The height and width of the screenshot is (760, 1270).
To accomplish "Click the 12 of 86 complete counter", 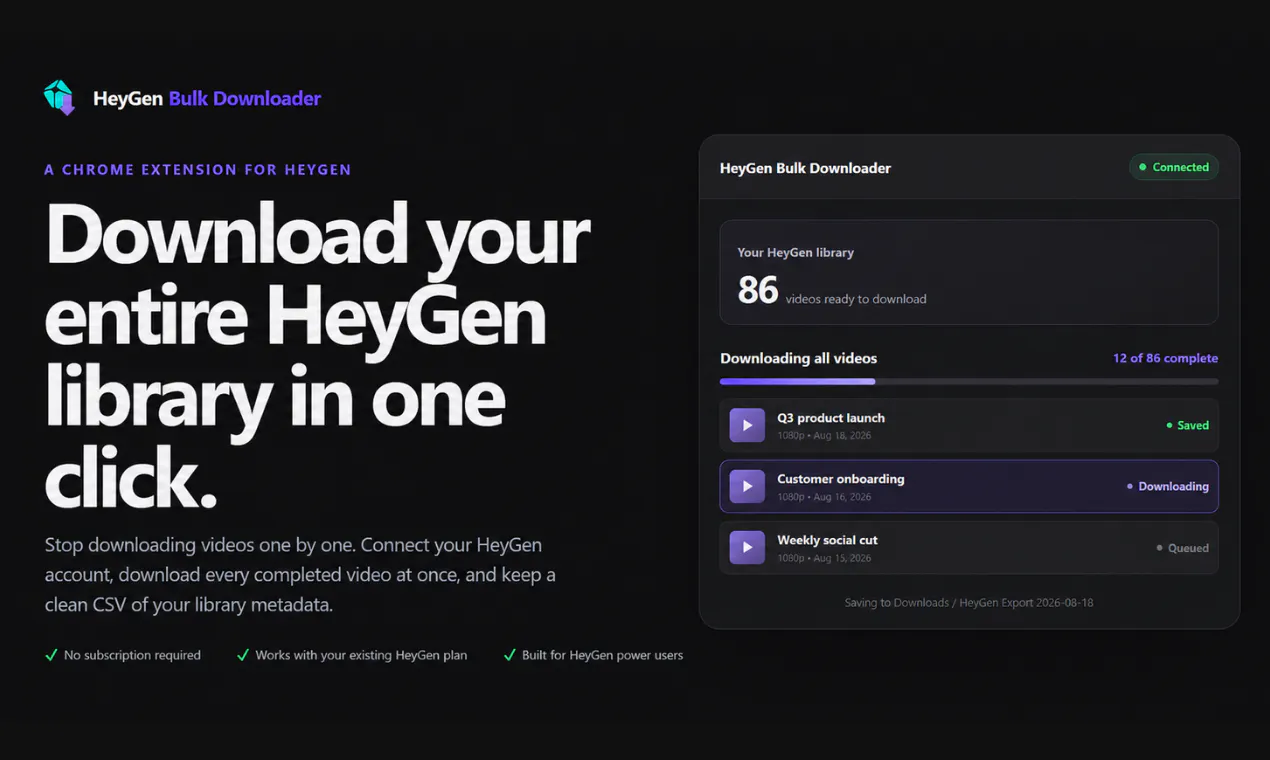I will point(1165,358).
